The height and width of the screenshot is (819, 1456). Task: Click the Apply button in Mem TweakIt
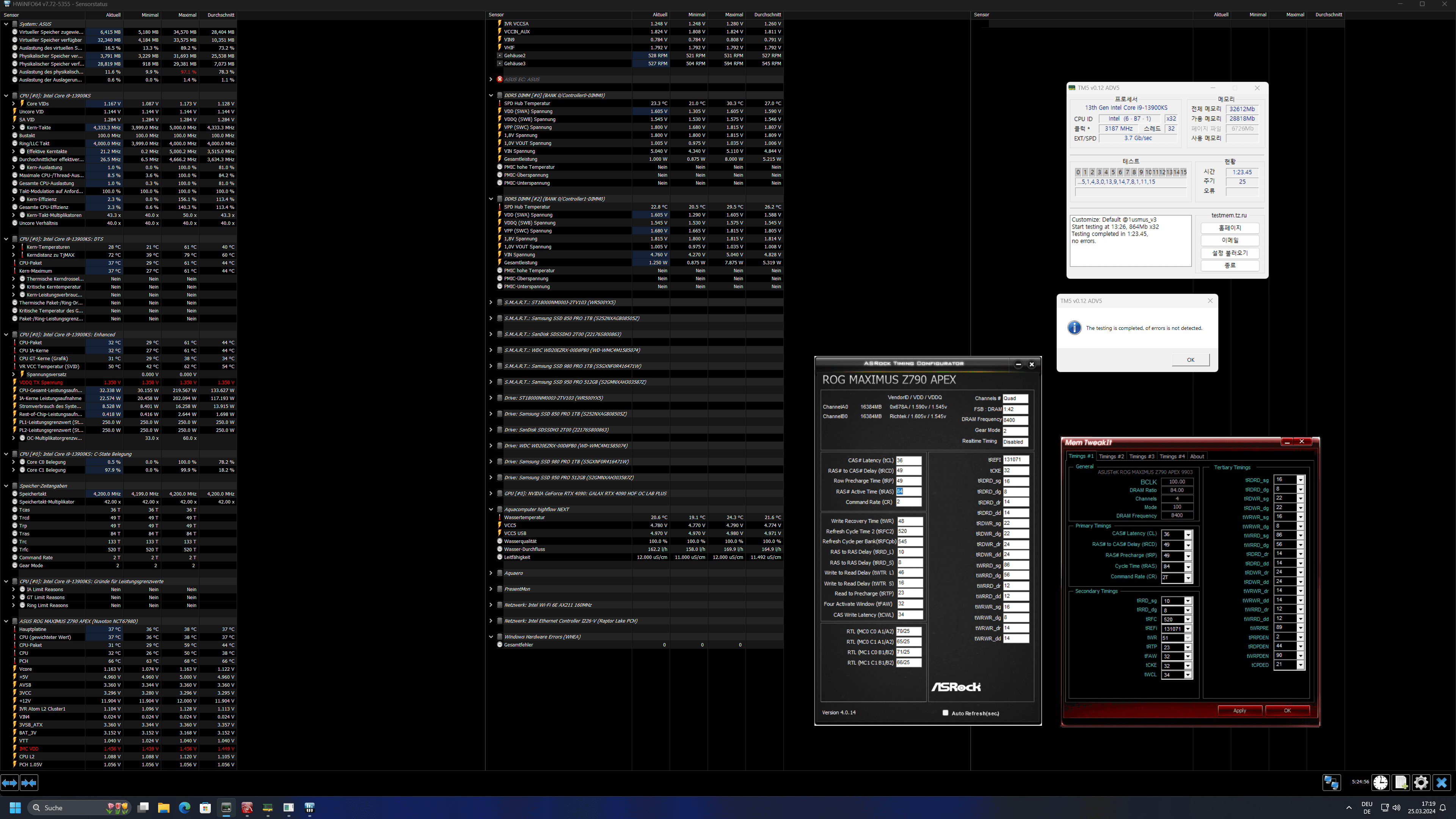(x=1239, y=711)
